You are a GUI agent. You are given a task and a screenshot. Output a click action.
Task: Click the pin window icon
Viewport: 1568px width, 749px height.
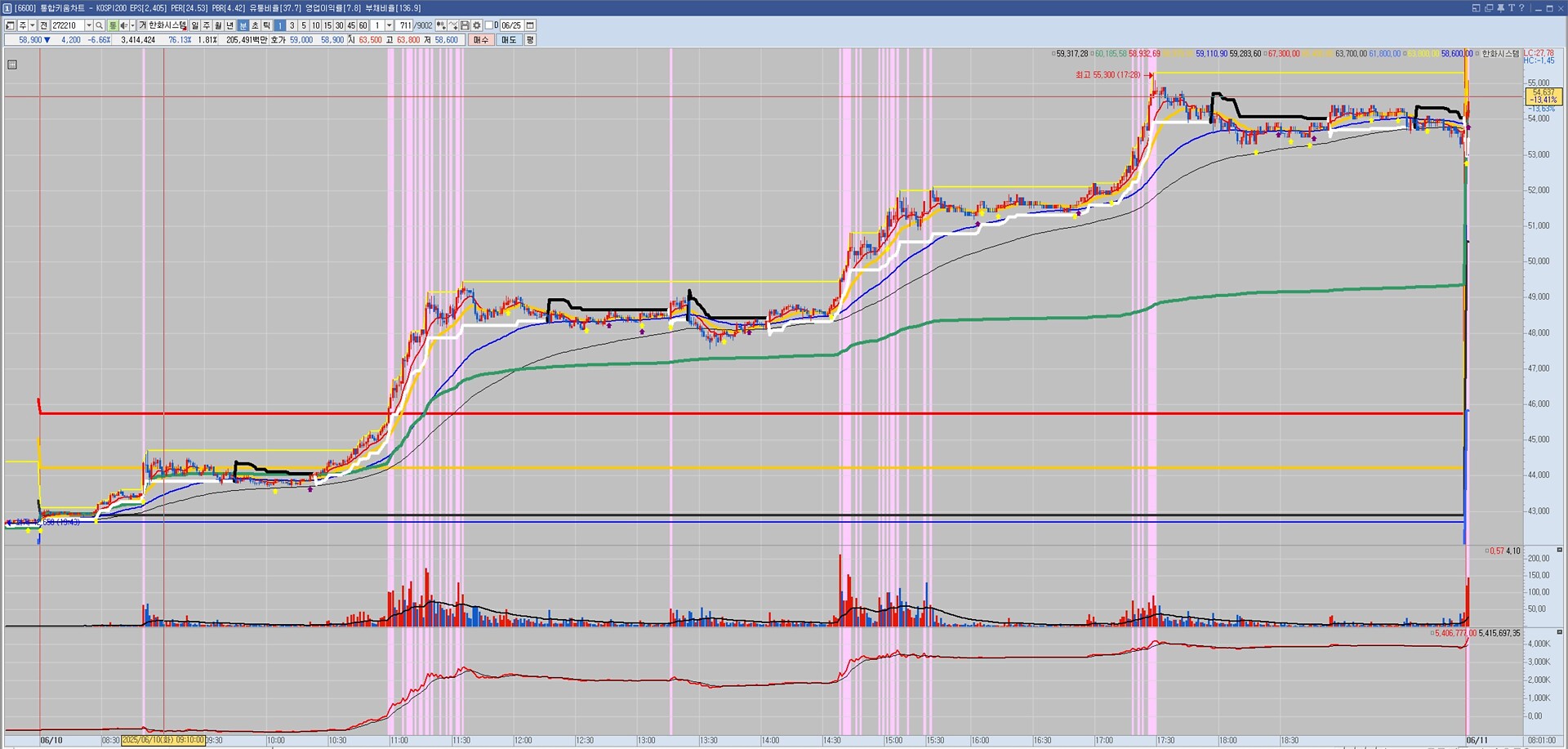1500,8
